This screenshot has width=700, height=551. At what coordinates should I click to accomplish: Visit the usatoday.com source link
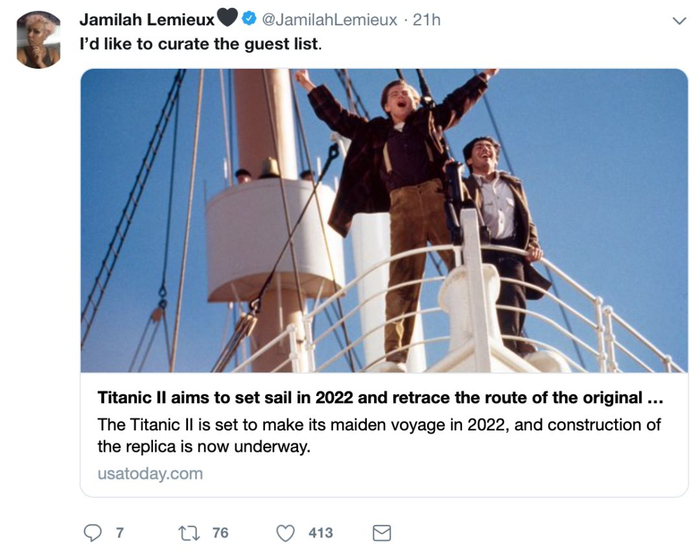pyautogui.click(x=150, y=473)
